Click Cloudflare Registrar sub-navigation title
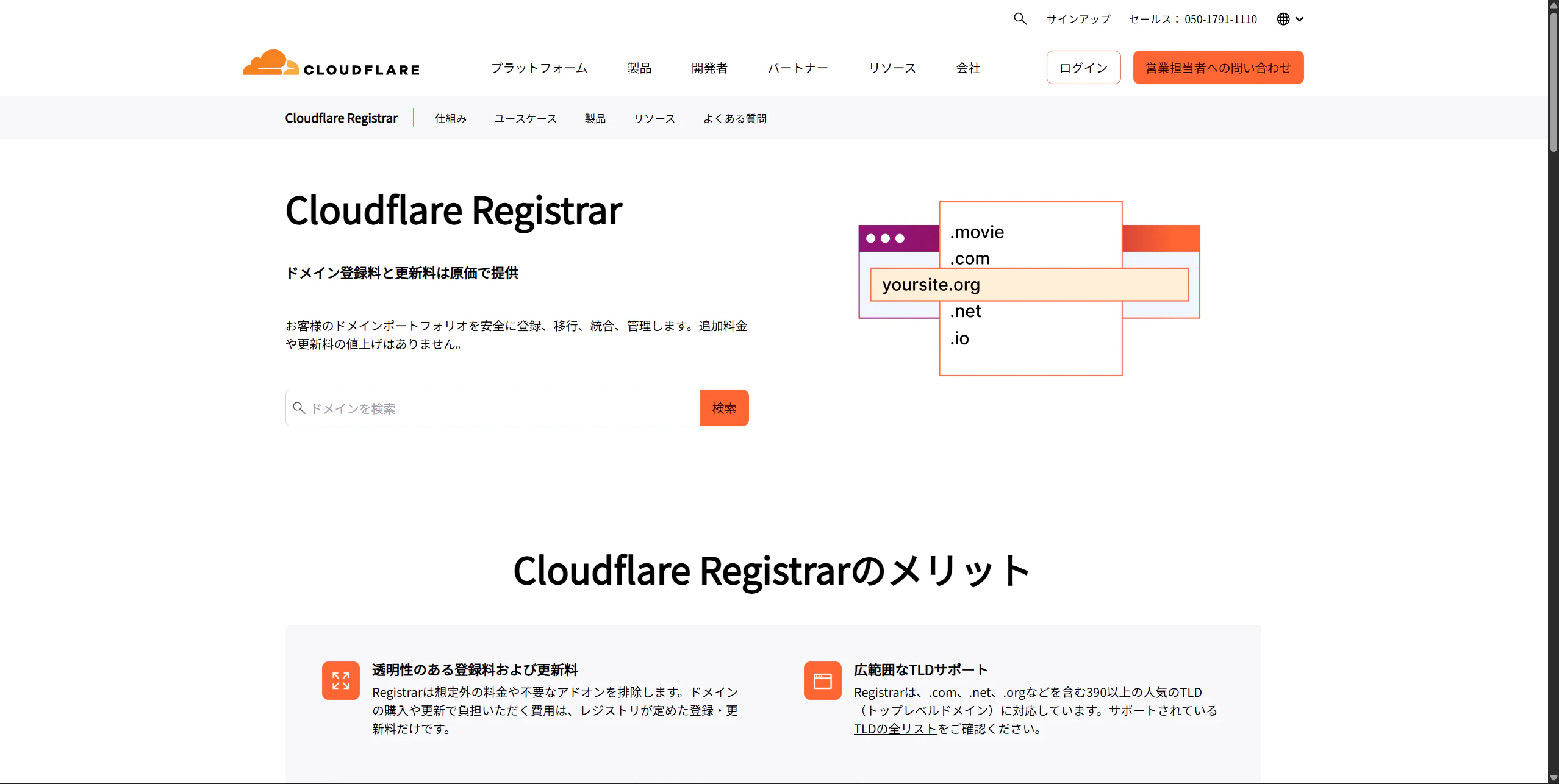Viewport: 1559px width, 784px height. coord(341,118)
